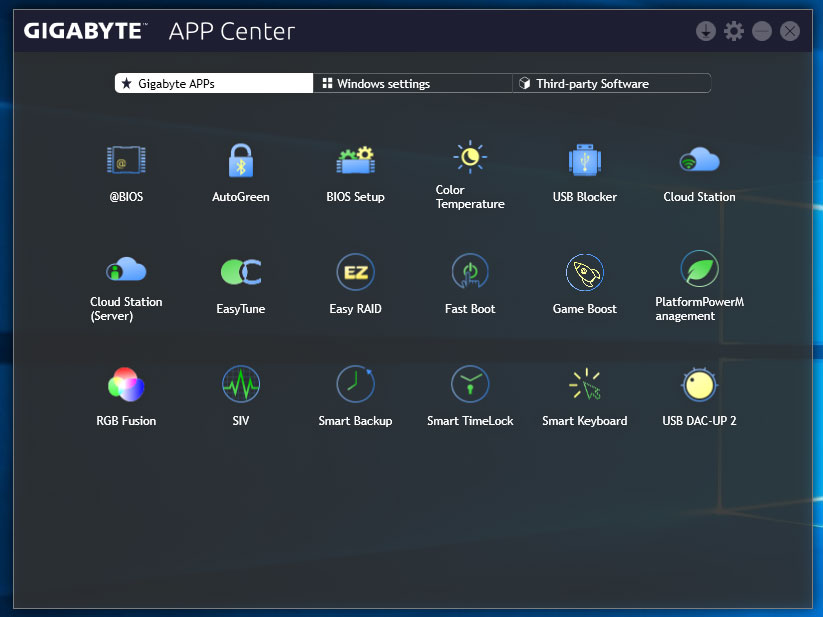Image resolution: width=823 pixels, height=617 pixels.
Task: Open Smart TimeLock
Action: click(x=470, y=384)
